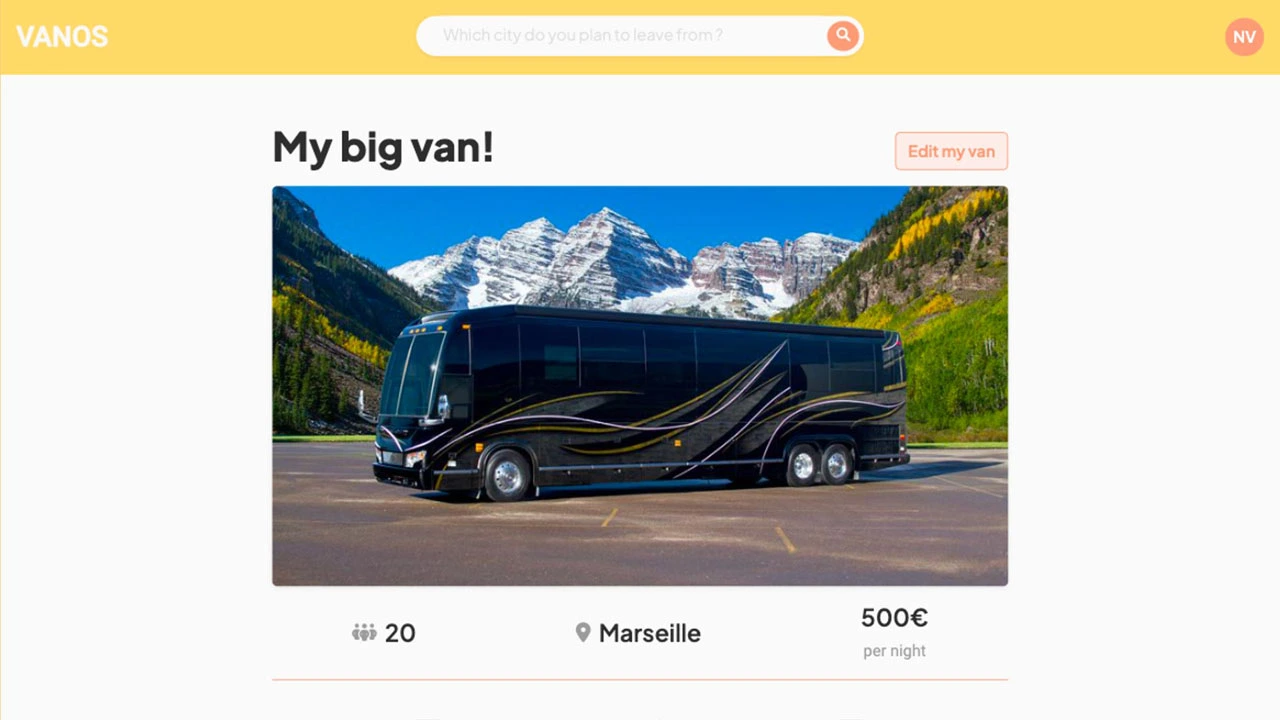Click the magnifying glass search icon
Screen dimensions: 1280x720
point(843,36)
